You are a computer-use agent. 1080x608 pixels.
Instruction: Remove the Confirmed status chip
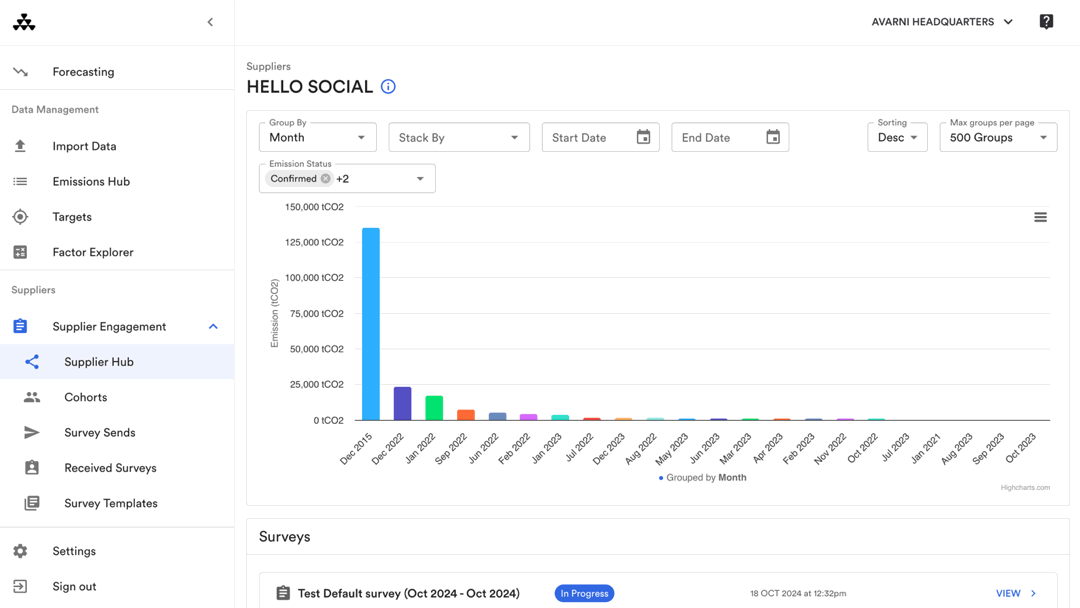(x=326, y=178)
